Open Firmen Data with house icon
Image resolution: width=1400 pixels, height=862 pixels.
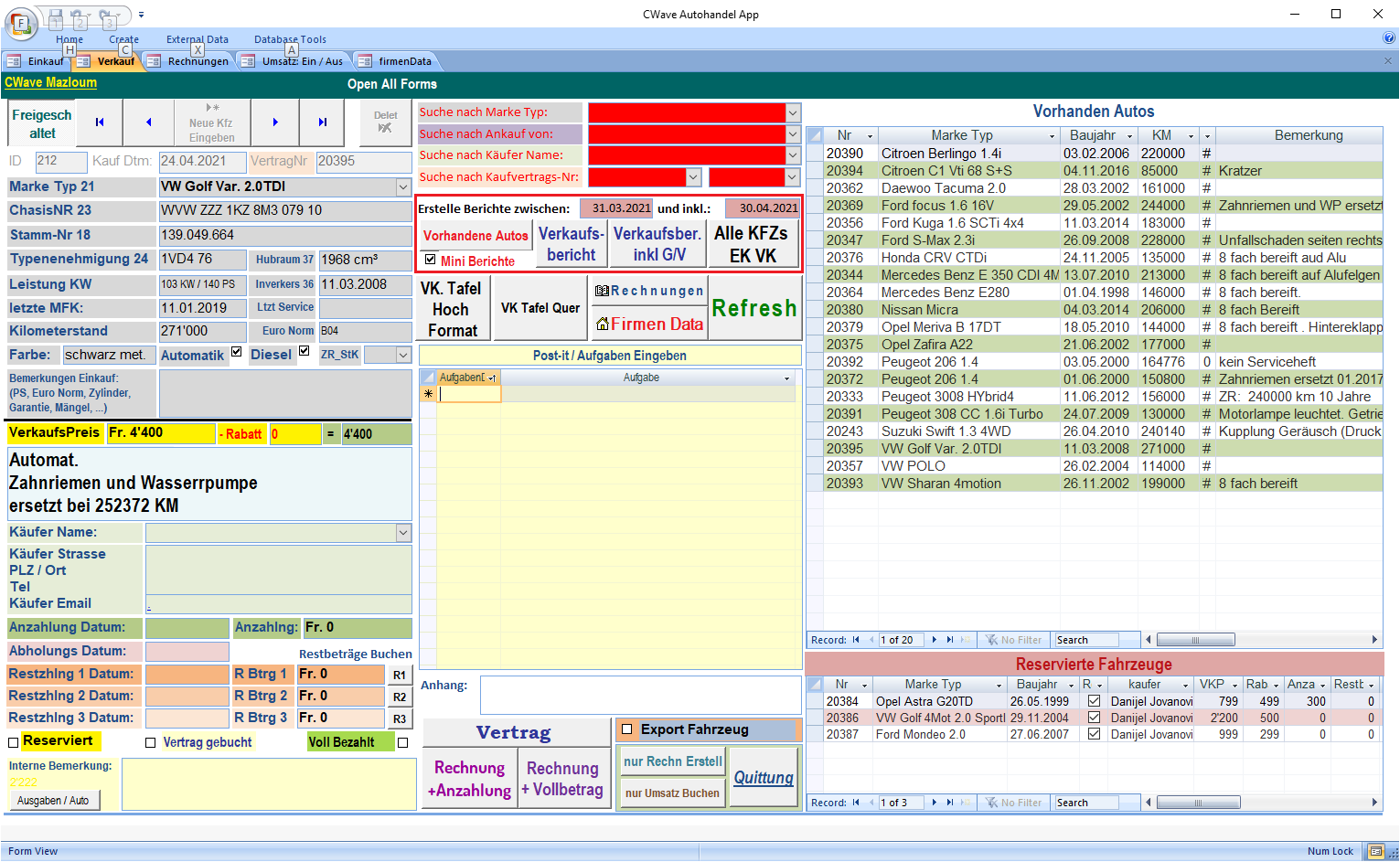649,325
